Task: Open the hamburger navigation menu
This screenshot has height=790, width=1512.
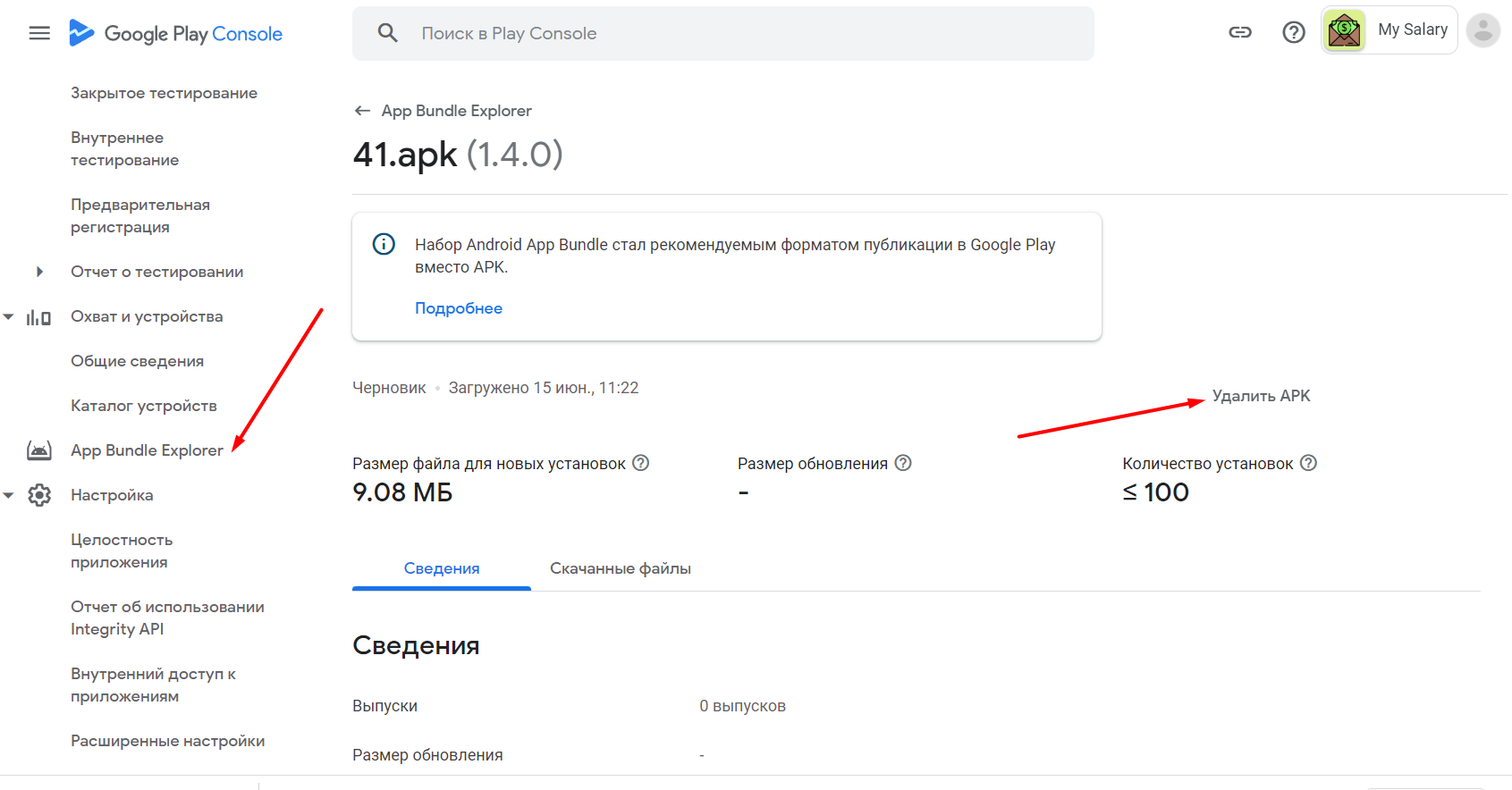Action: (x=39, y=34)
